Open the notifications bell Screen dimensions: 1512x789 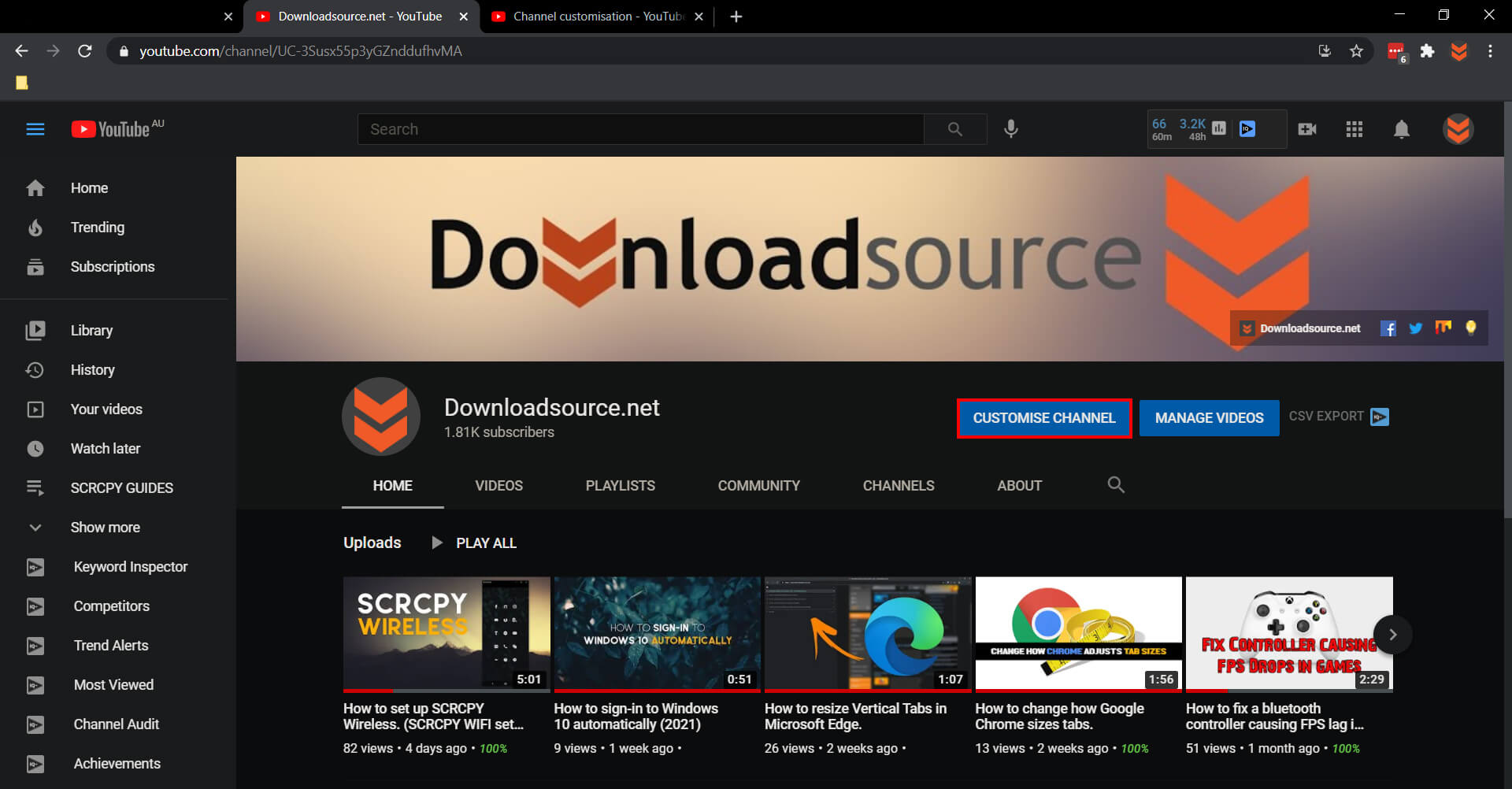1402,129
